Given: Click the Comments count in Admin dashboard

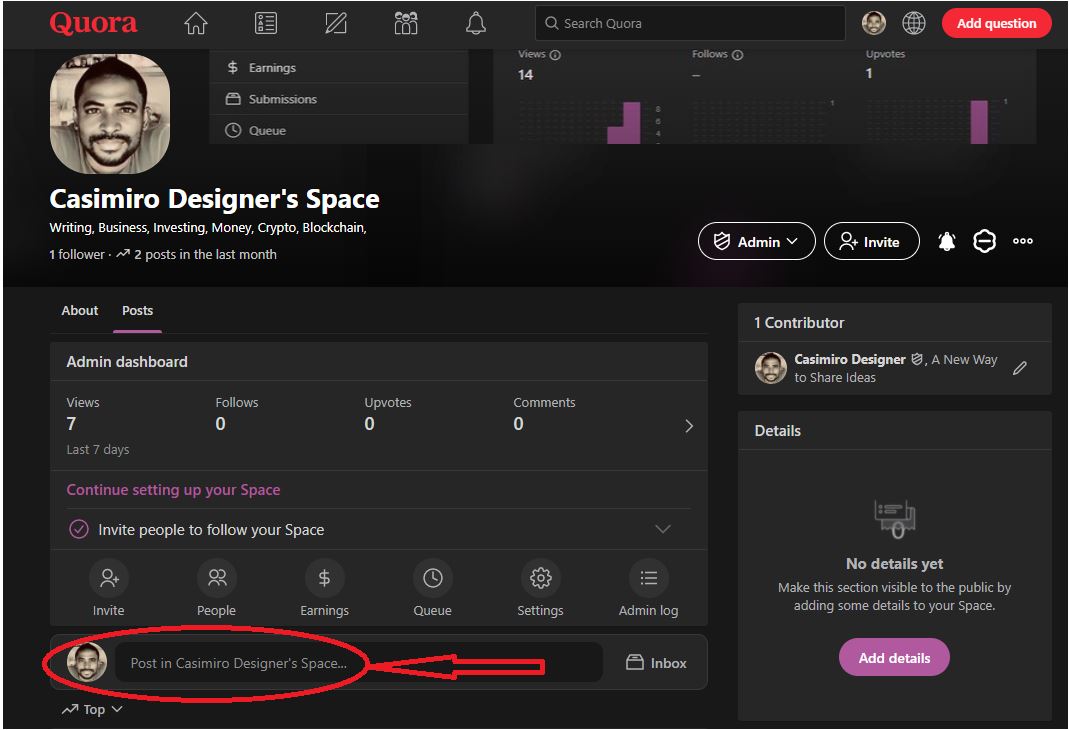Looking at the screenshot, I should (518, 424).
